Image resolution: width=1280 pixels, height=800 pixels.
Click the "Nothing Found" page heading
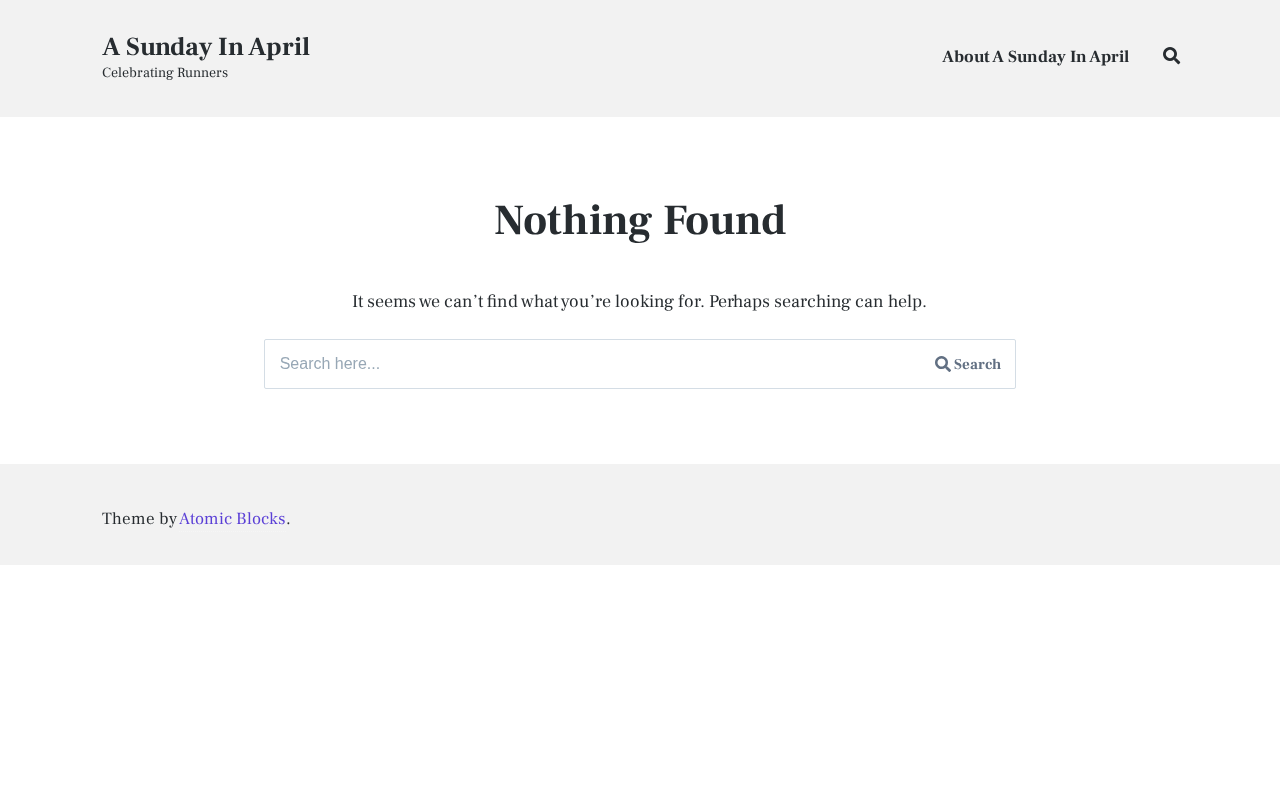coord(640,220)
